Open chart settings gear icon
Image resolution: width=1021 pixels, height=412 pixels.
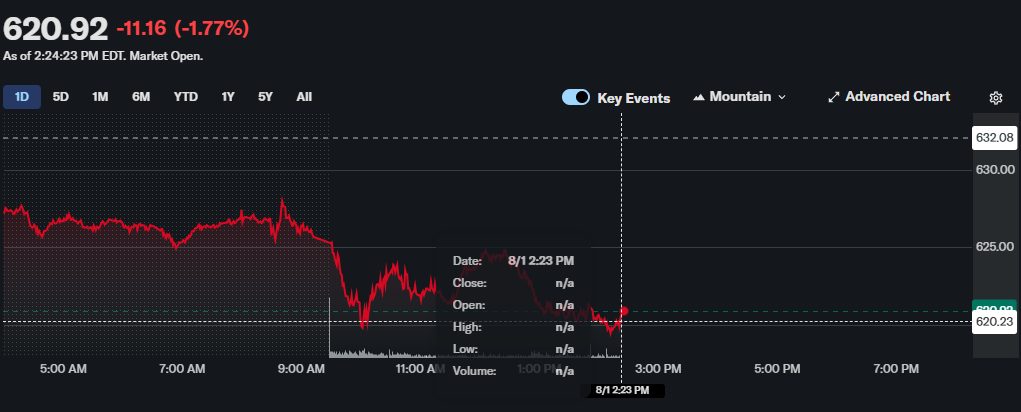(996, 98)
